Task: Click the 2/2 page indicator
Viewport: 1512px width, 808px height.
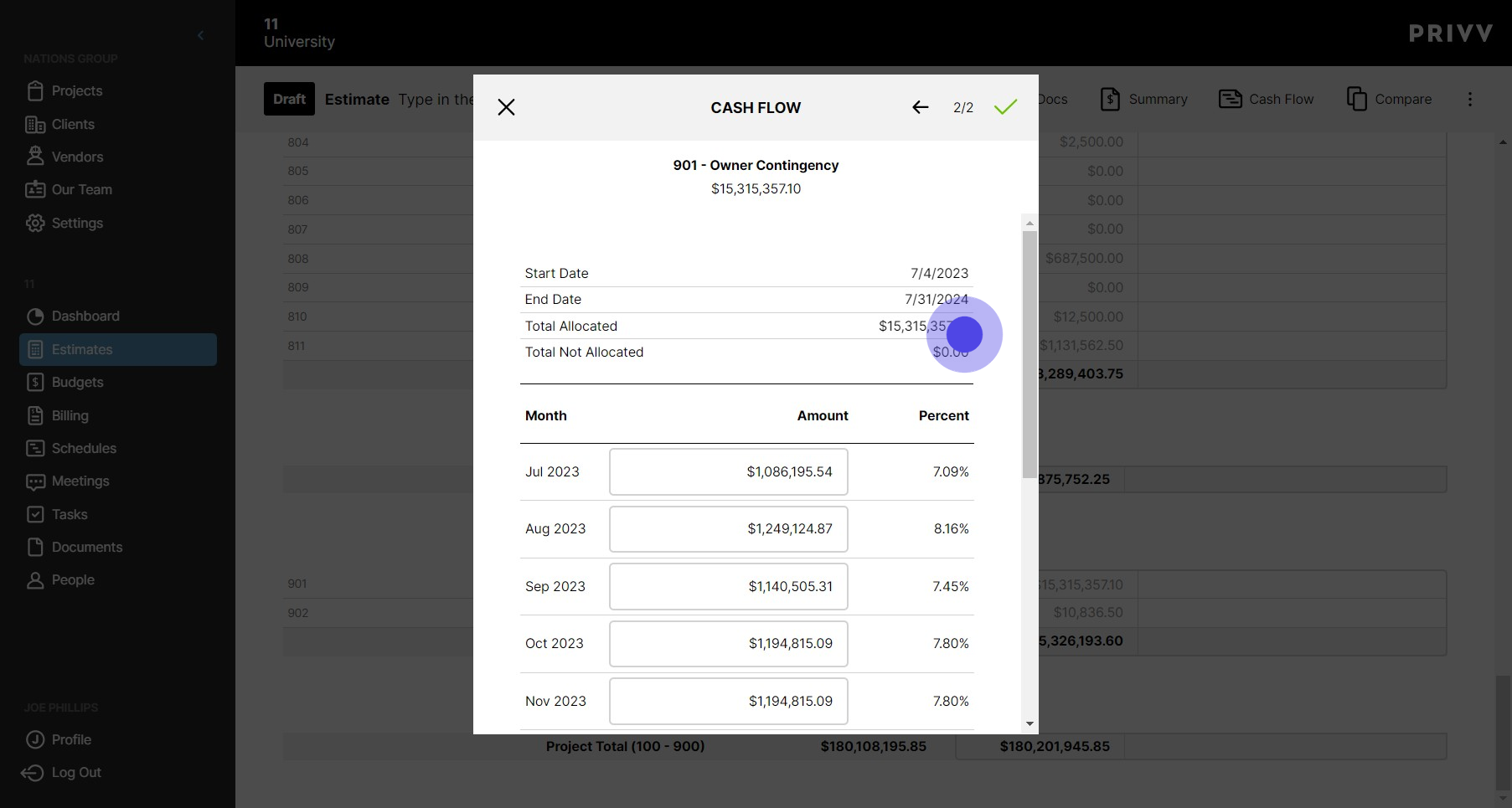Action: coord(963,107)
